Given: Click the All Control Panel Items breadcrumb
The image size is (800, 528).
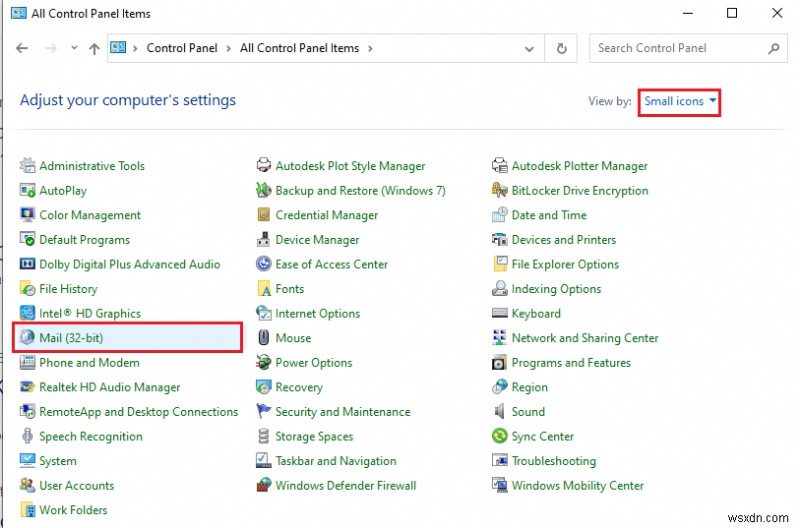Looking at the screenshot, I should 299,48.
